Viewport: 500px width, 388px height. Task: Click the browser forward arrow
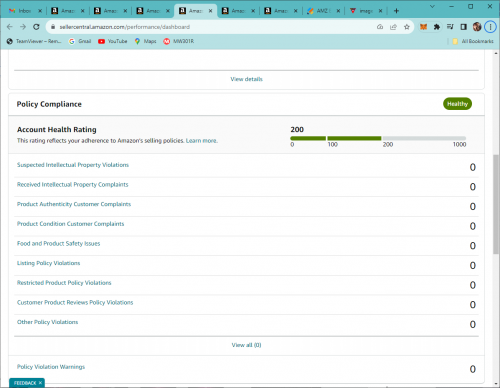click(x=23, y=27)
